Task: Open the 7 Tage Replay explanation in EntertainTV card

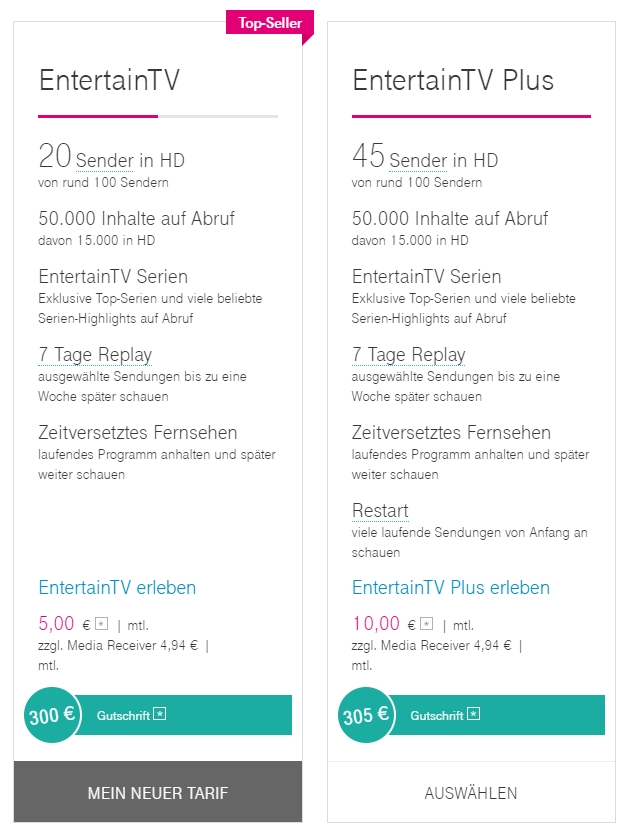Action: 94,355
